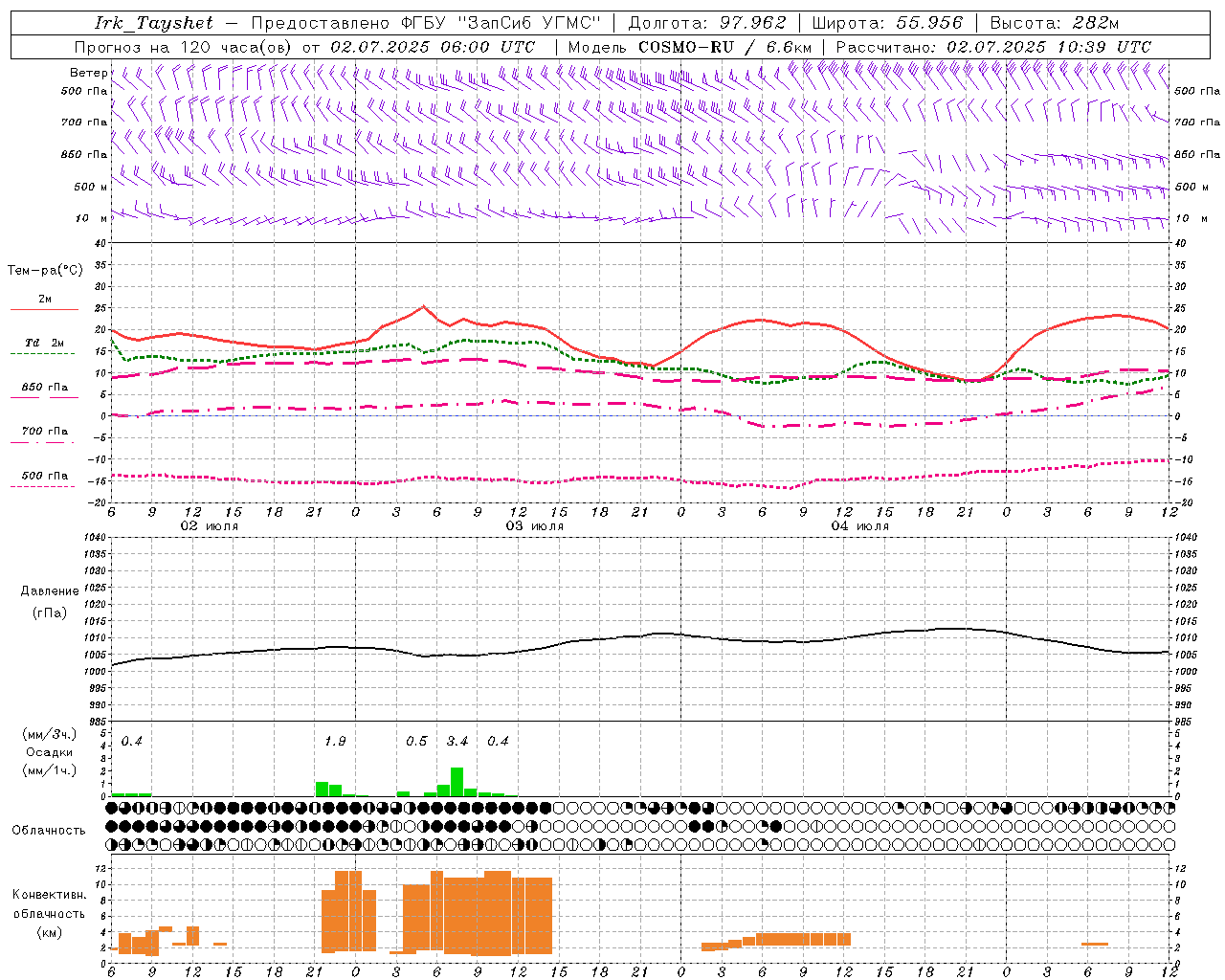Image resolution: width=1225 pixels, height=980 pixels.
Task: Click the Осадки precipitation label
Action: tap(50, 752)
